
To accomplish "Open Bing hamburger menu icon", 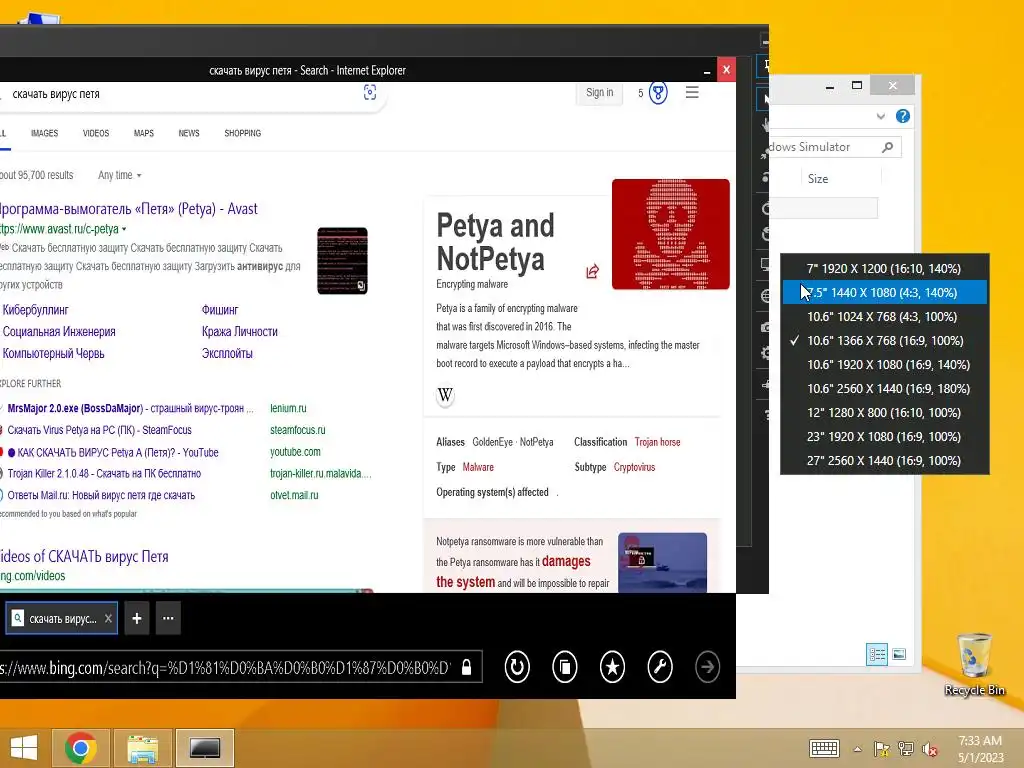I will tap(692, 92).
